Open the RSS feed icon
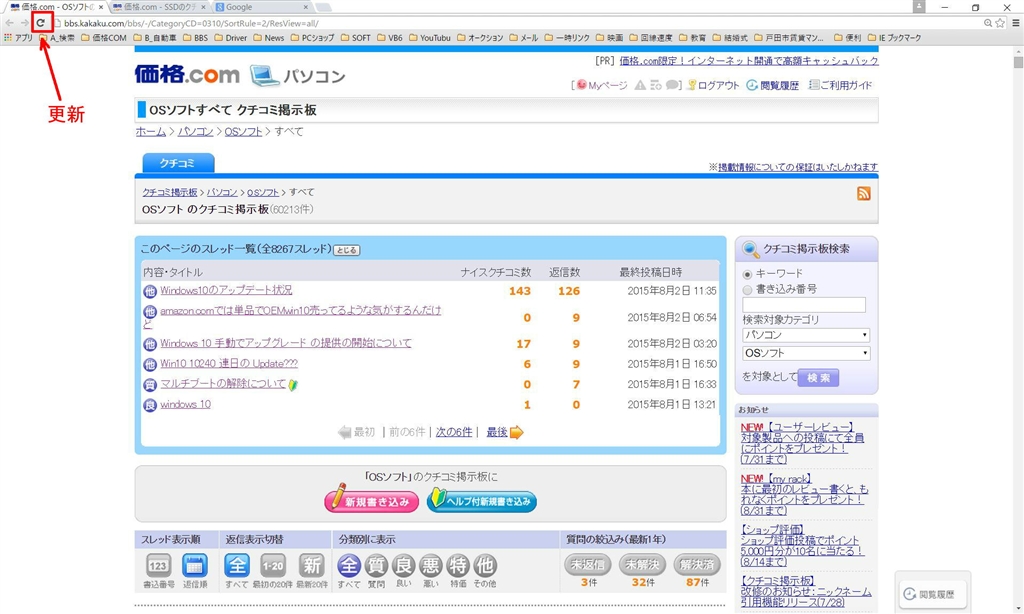The height and width of the screenshot is (614, 1024). (x=863, y=193)
